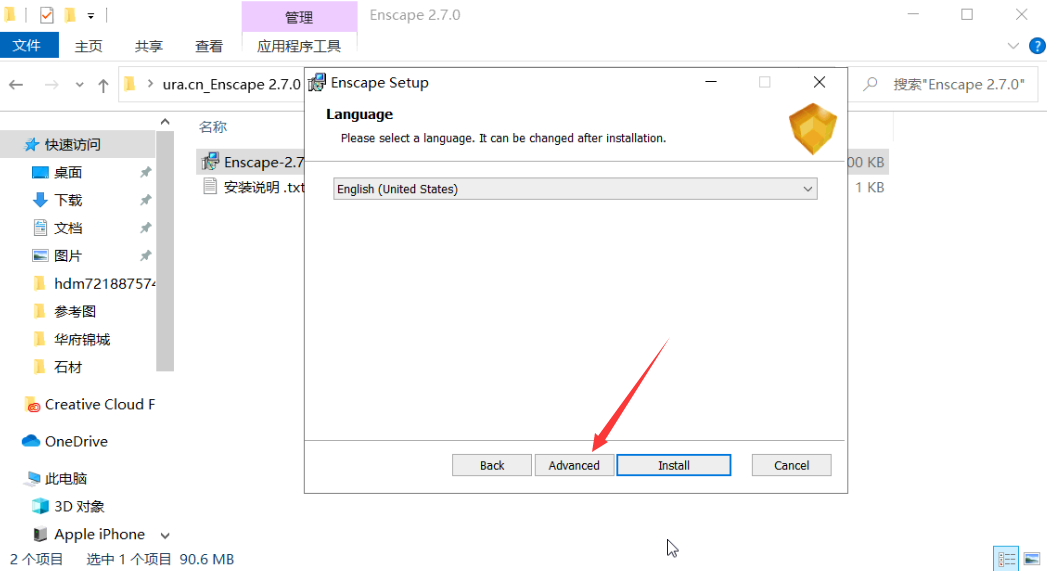
Task: Go back in Explorer navigation
Action: coord(16,85)
